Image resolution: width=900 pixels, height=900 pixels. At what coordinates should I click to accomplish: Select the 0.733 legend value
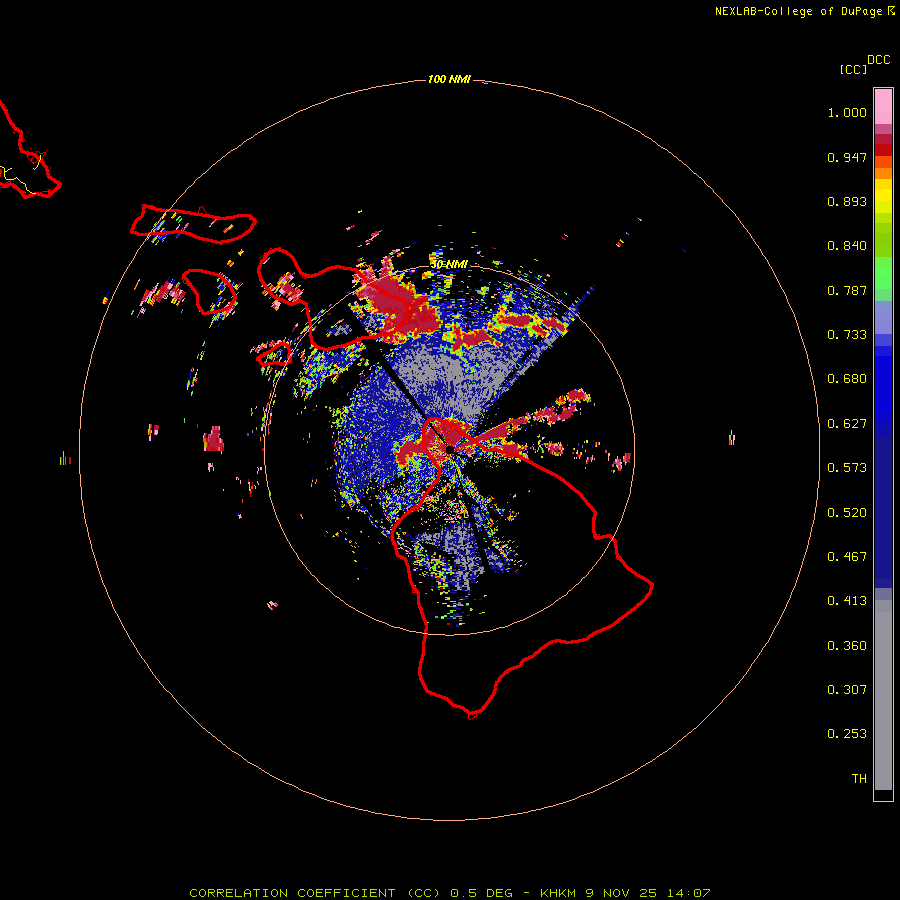[847, 335]
